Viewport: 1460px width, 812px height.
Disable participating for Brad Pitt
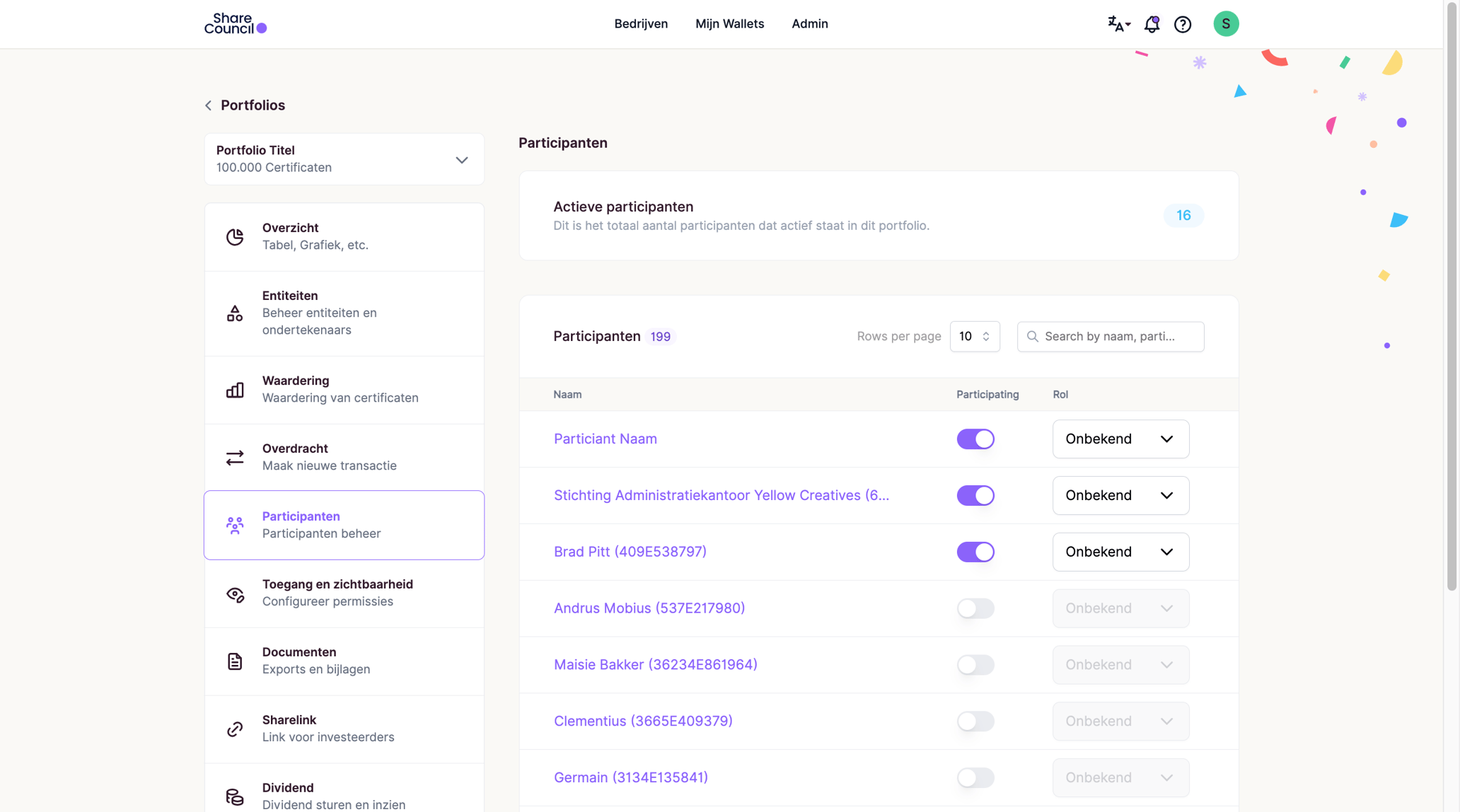(975, 552)
